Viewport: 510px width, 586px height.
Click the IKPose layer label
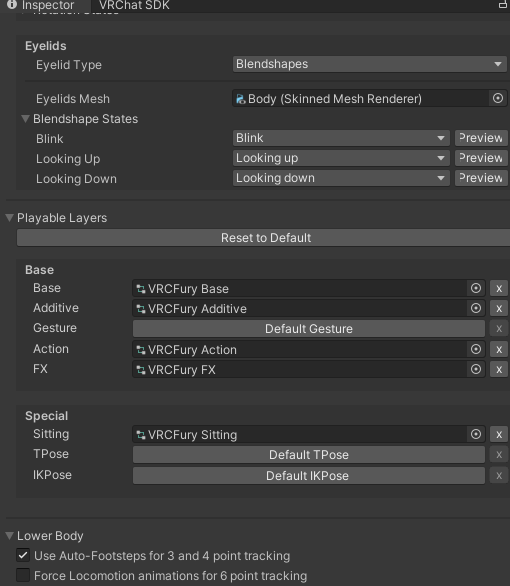(52, 475)
